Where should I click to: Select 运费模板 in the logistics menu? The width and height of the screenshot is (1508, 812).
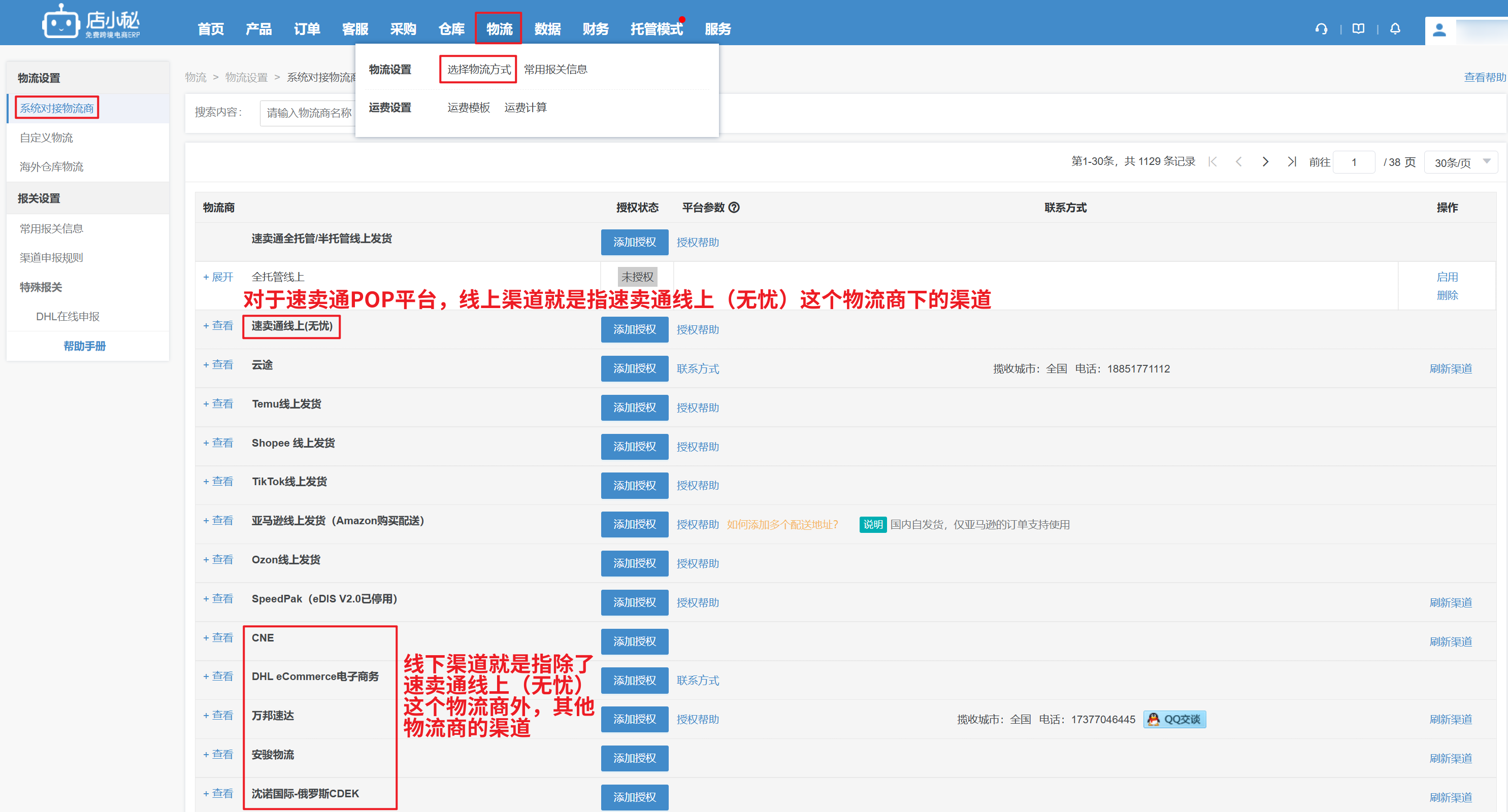tap(468, 107)
